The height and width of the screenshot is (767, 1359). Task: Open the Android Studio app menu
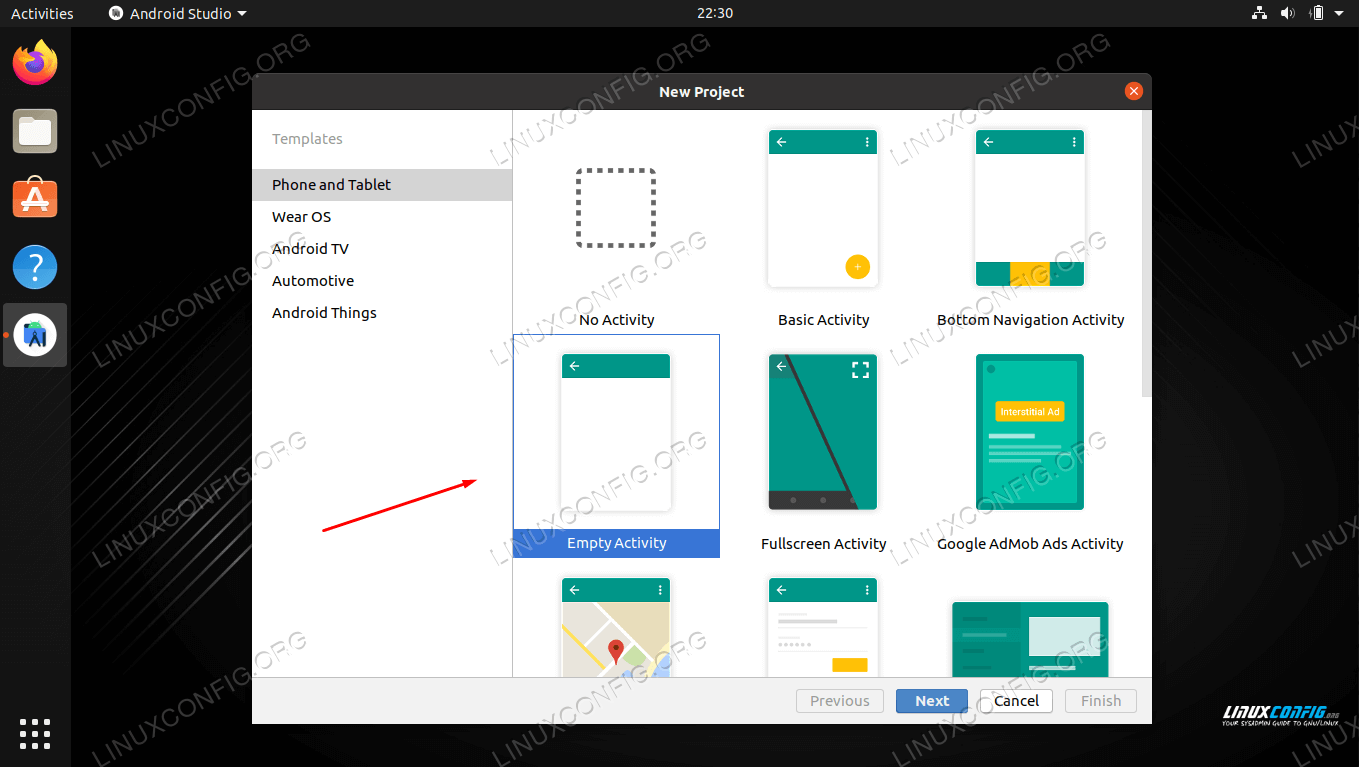(x=178, y=13)
